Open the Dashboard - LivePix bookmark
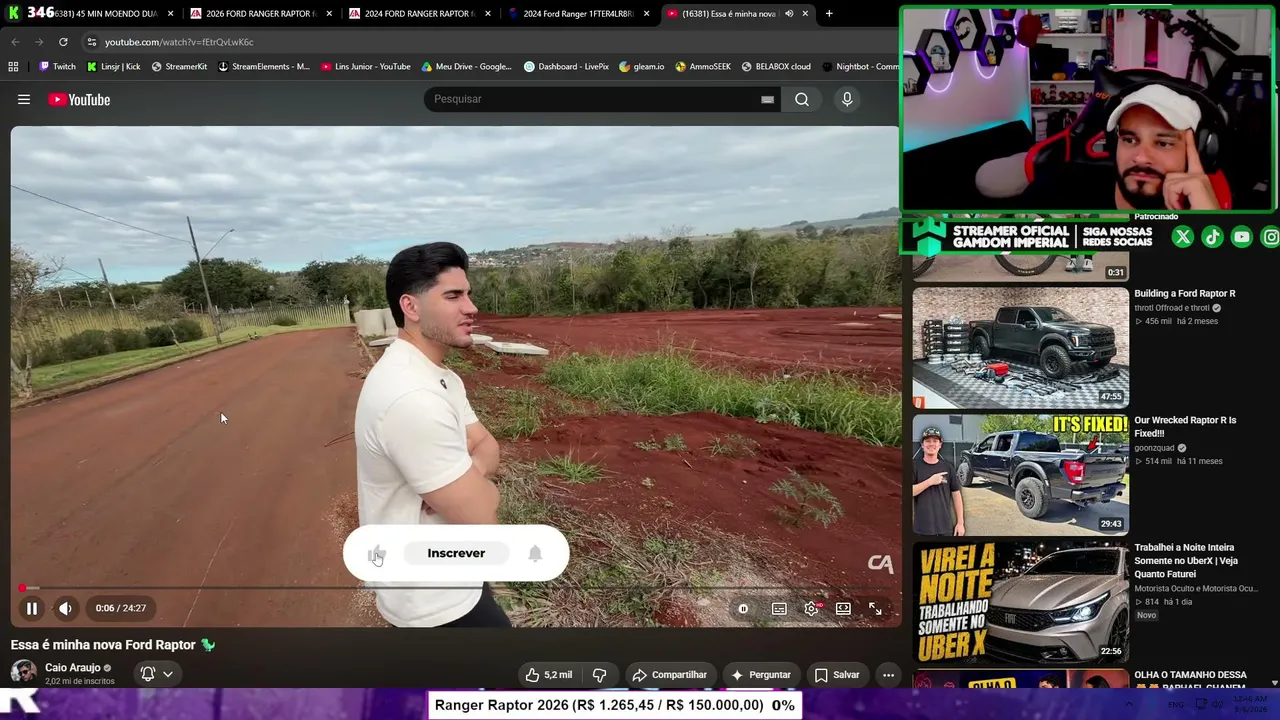The image size is (1280, 720). [566, 67]
